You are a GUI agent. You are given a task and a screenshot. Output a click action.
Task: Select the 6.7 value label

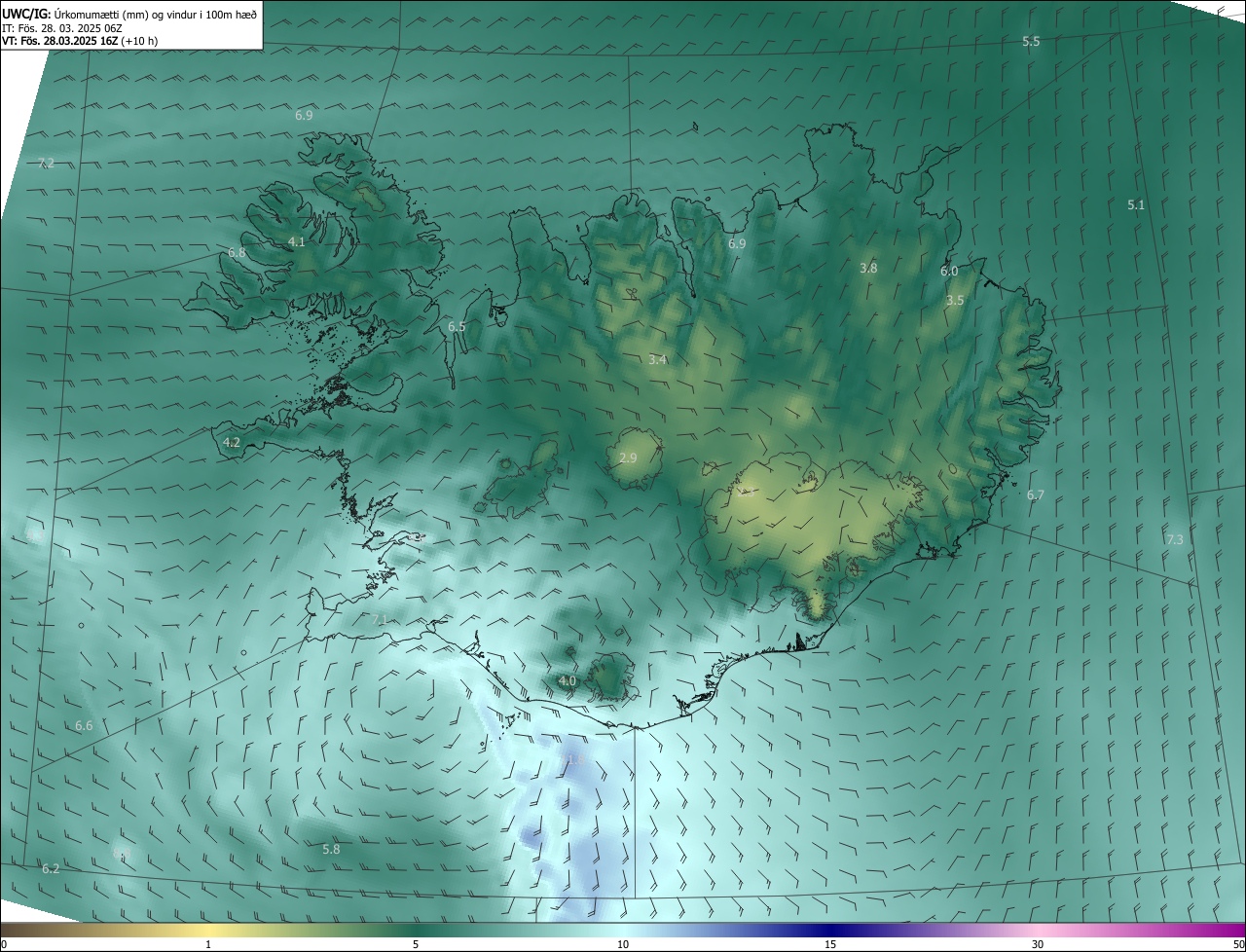[x=1035, y=494]
